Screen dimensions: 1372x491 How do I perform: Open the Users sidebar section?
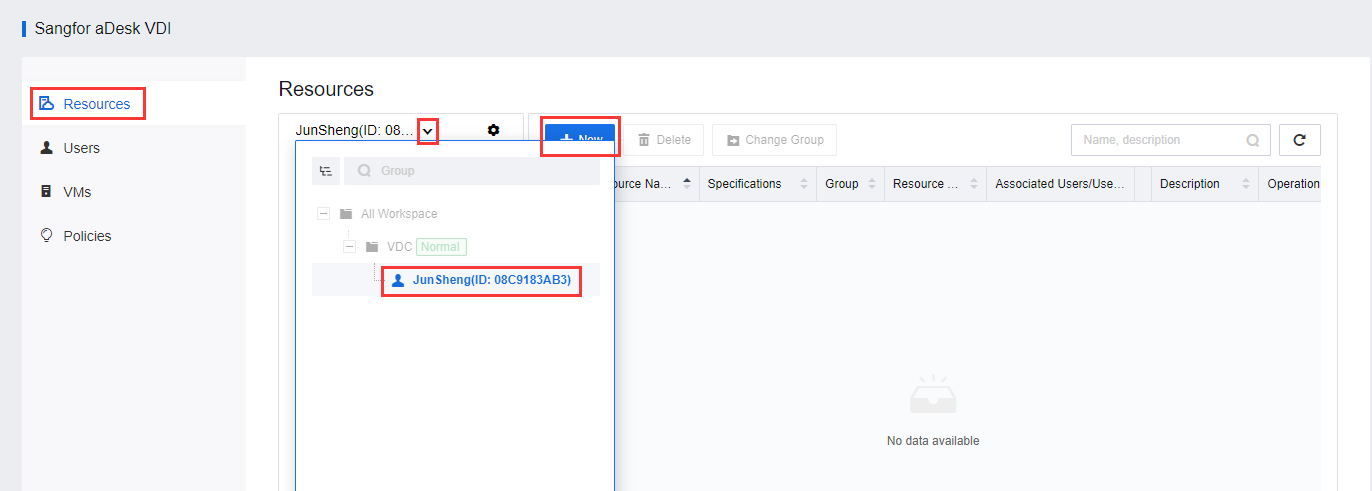coord(70,148)
